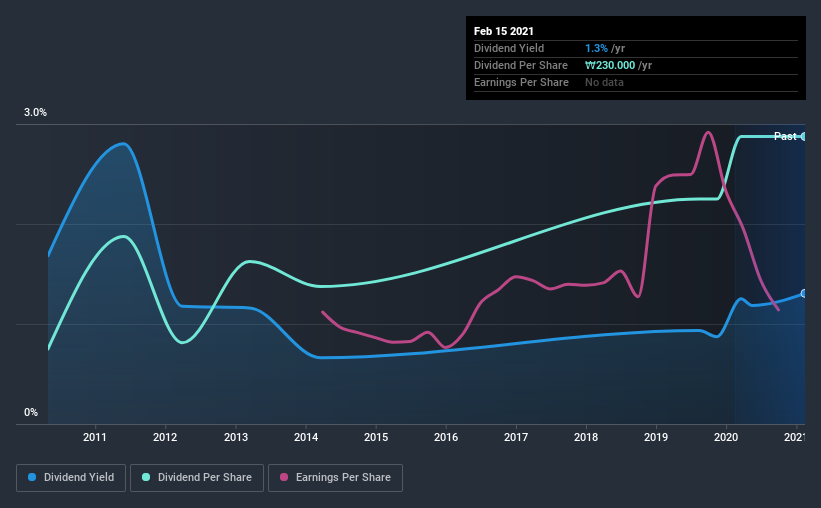The image size is (821, 508).
Task: Select the 2016 x-axis label
Action: click(446, 437)
